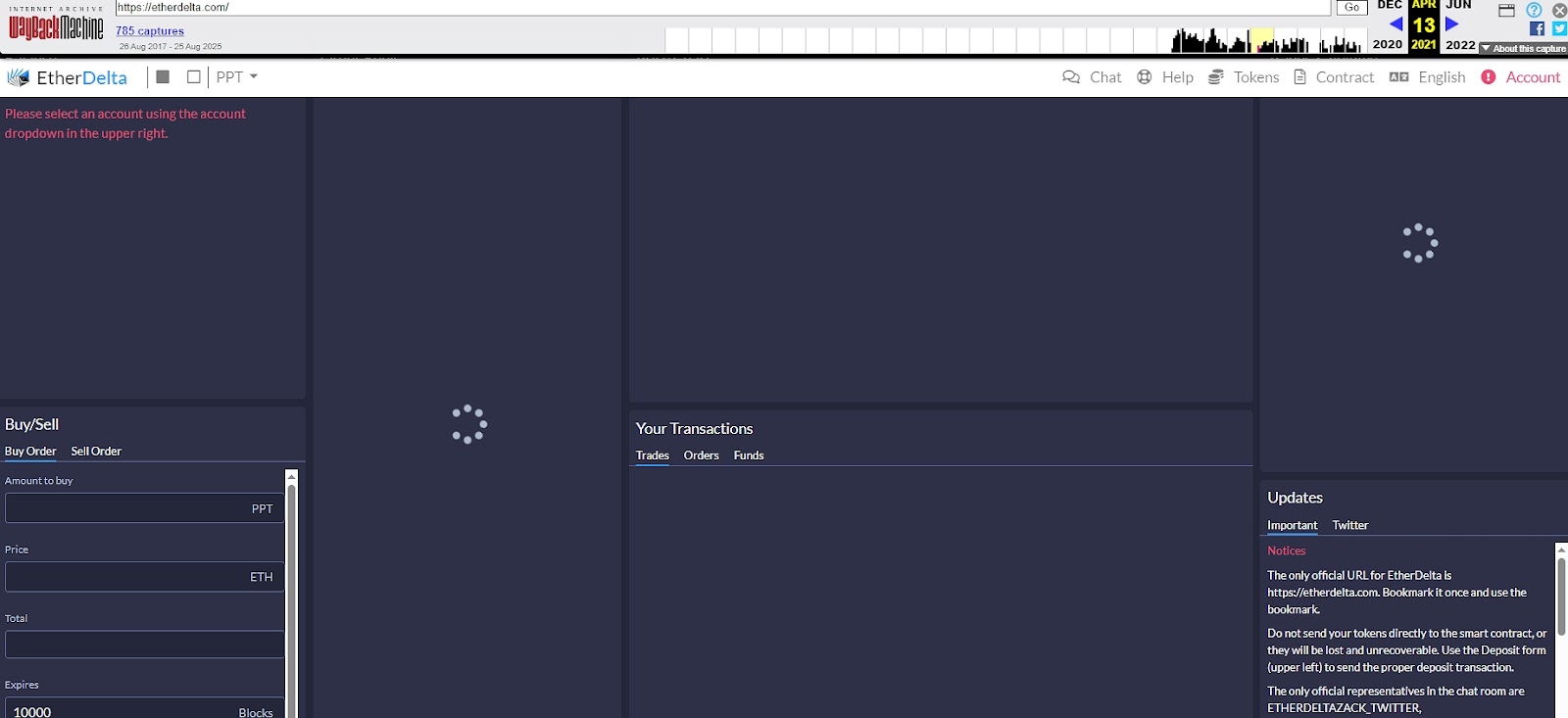Click the JUN month link
Viewport: 1568px width, 718px height.
point(1458,5)
